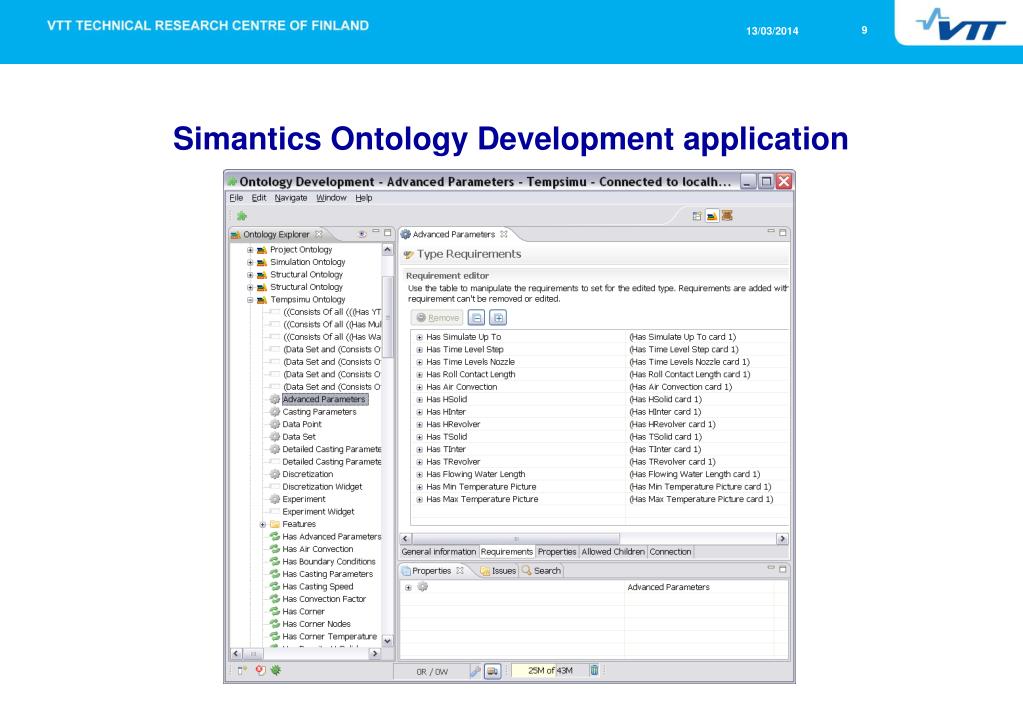Expand the Has TRevolver requirement
1023x708 pixels.
pos(420,462)
